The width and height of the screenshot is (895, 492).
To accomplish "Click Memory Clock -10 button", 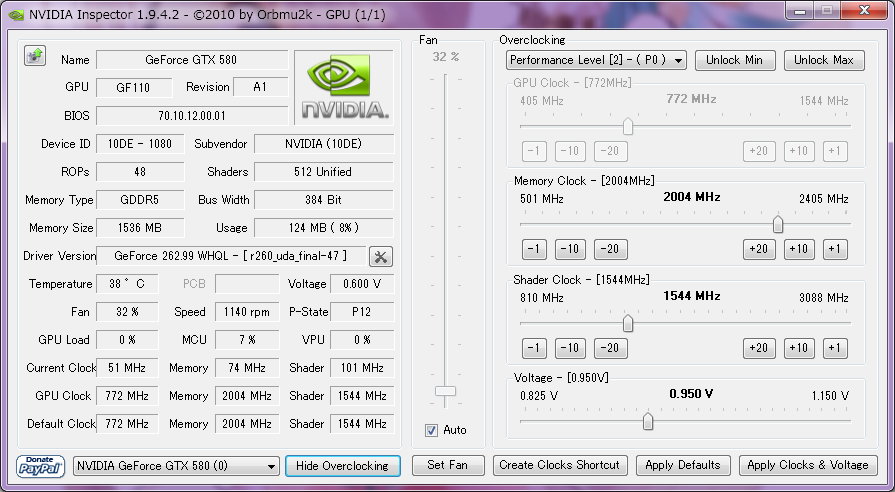I will coord(570,249).
